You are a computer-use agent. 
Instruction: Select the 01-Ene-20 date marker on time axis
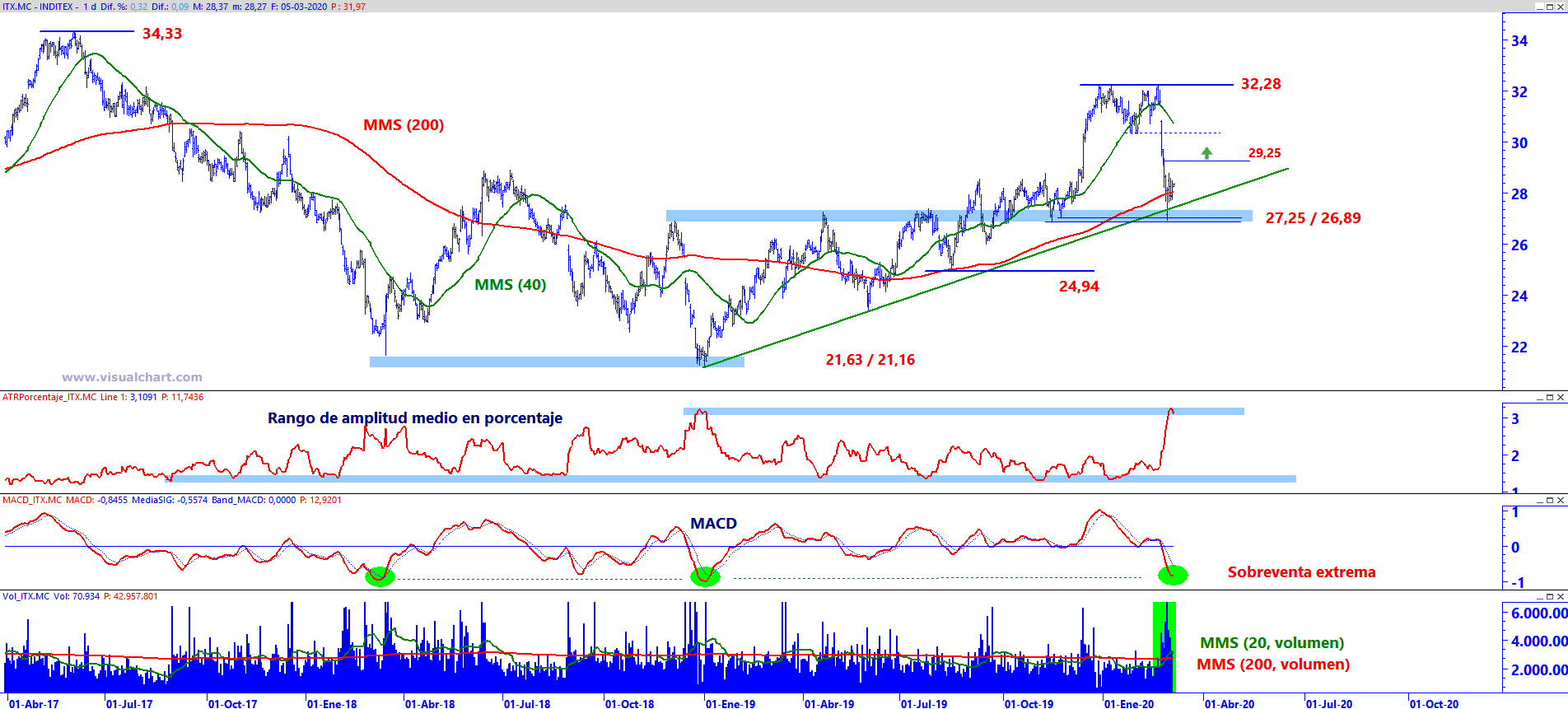coord(1128,704)
